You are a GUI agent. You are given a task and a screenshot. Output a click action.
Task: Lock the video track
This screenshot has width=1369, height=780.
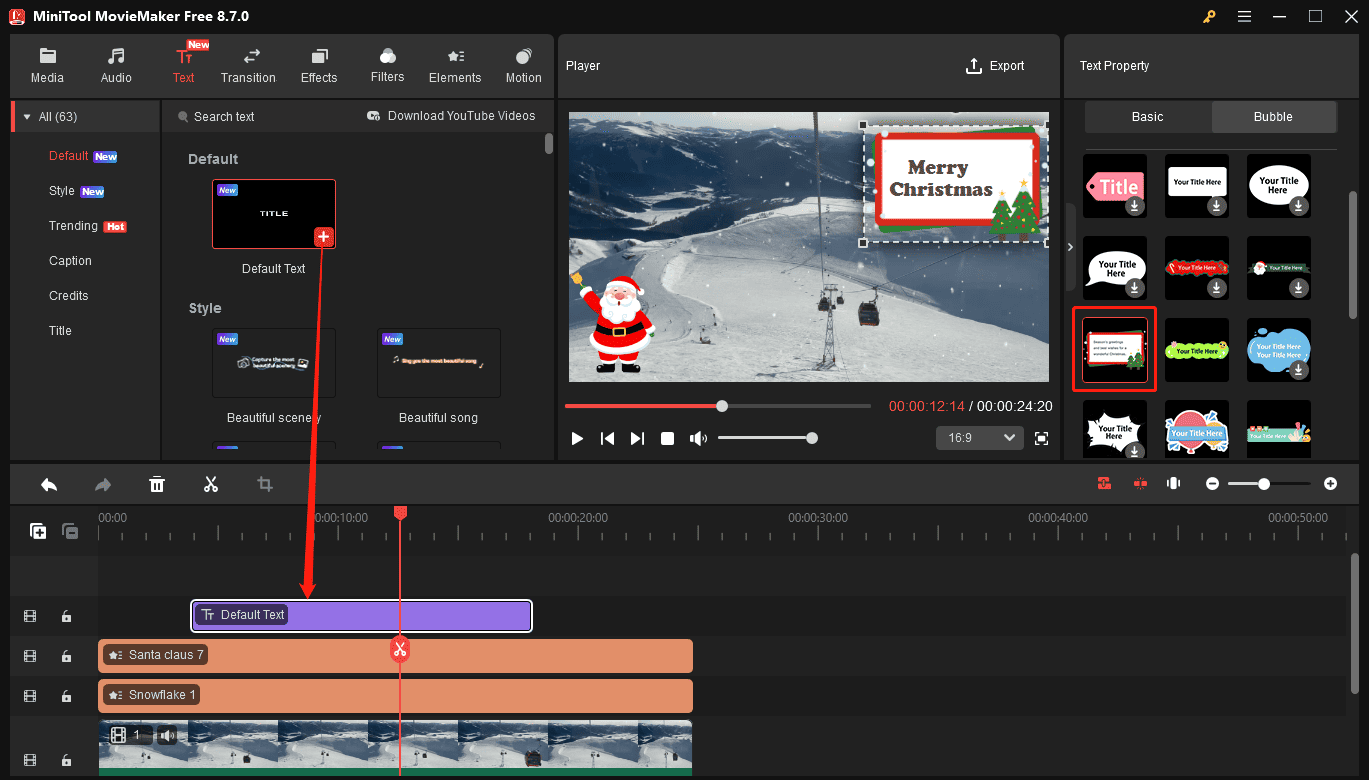click(66, 760)
